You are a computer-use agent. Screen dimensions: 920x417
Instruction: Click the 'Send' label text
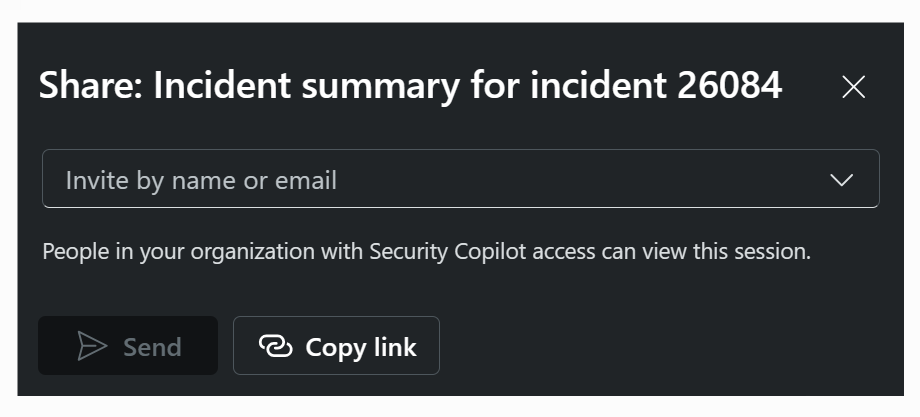point(152,347)
